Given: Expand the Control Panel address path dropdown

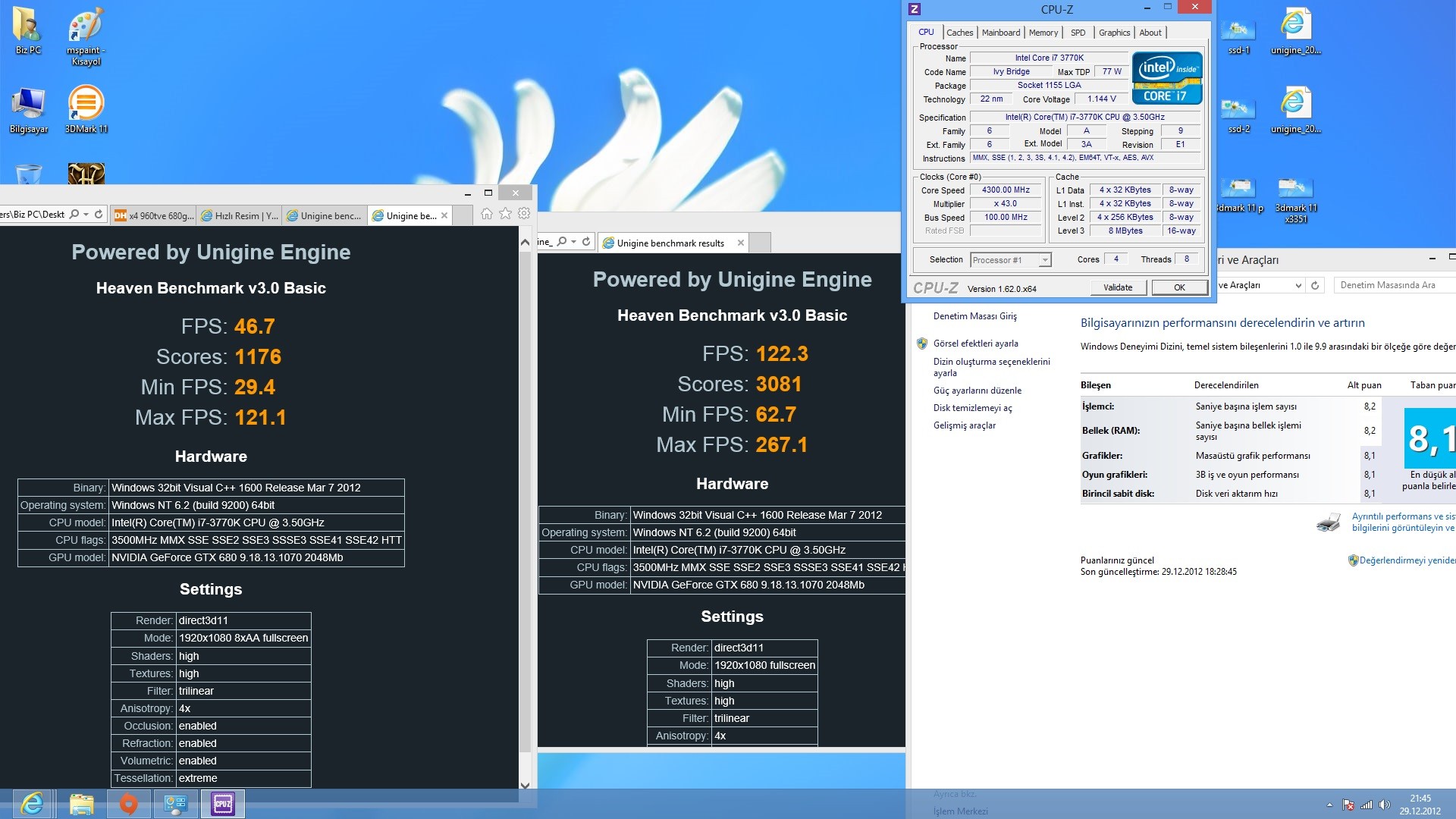Looking at the screenshot, I should [1298, 285].
